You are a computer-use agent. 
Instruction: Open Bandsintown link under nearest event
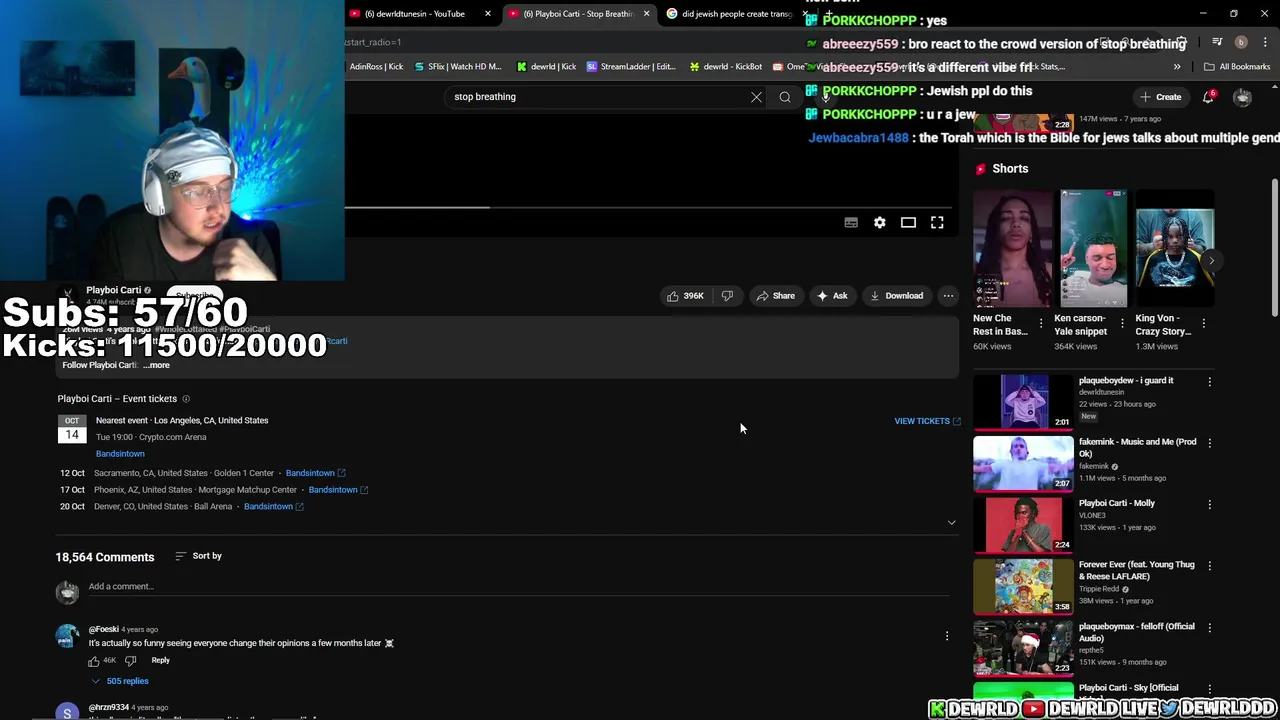click(120, 454)
